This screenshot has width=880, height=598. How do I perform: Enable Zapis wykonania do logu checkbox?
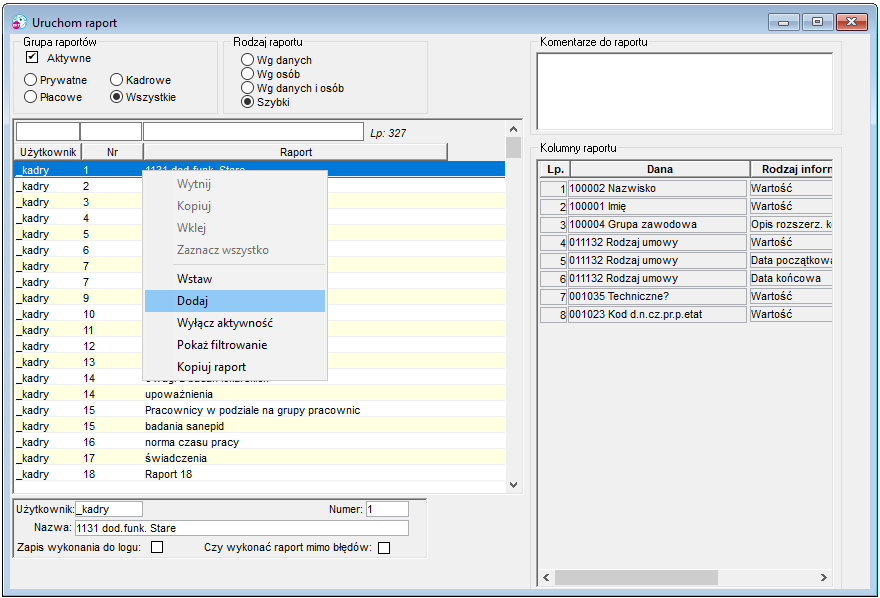coord(157,547)
